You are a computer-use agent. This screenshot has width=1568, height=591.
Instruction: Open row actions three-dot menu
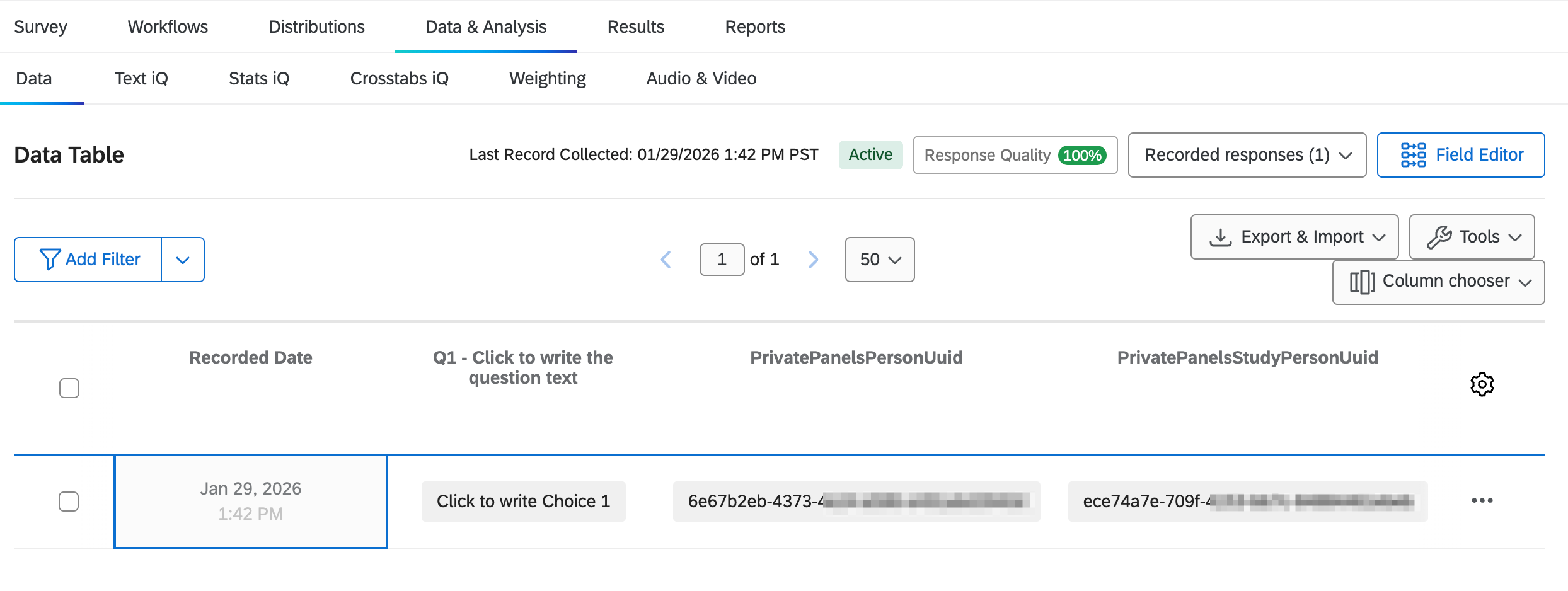[1482, 500]
